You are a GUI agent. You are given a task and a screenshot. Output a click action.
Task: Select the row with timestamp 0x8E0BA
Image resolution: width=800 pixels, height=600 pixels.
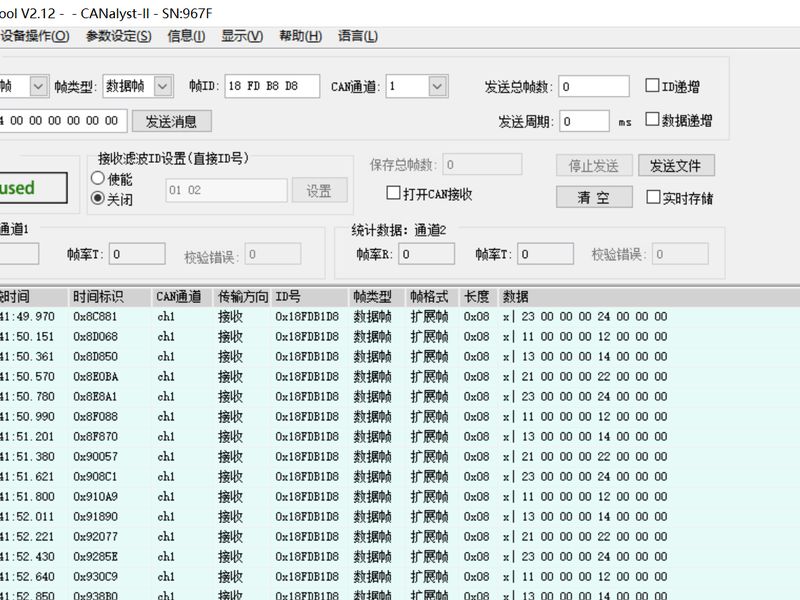coord(400,377)
